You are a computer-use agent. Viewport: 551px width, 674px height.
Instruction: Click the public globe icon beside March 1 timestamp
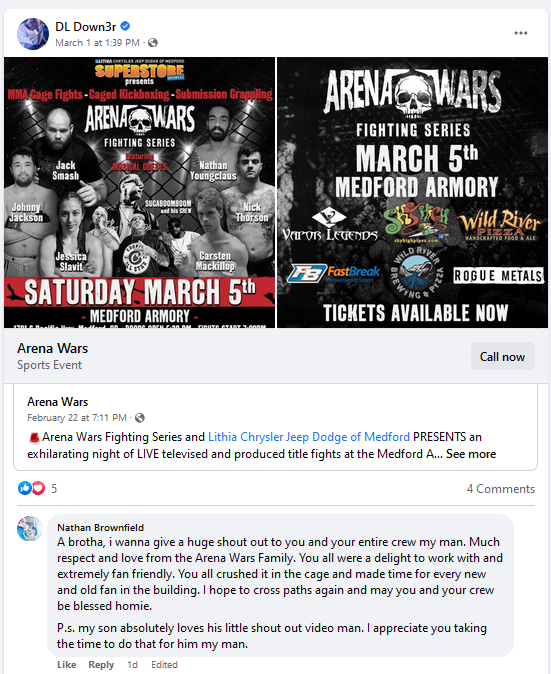click(x=153, y=43)
